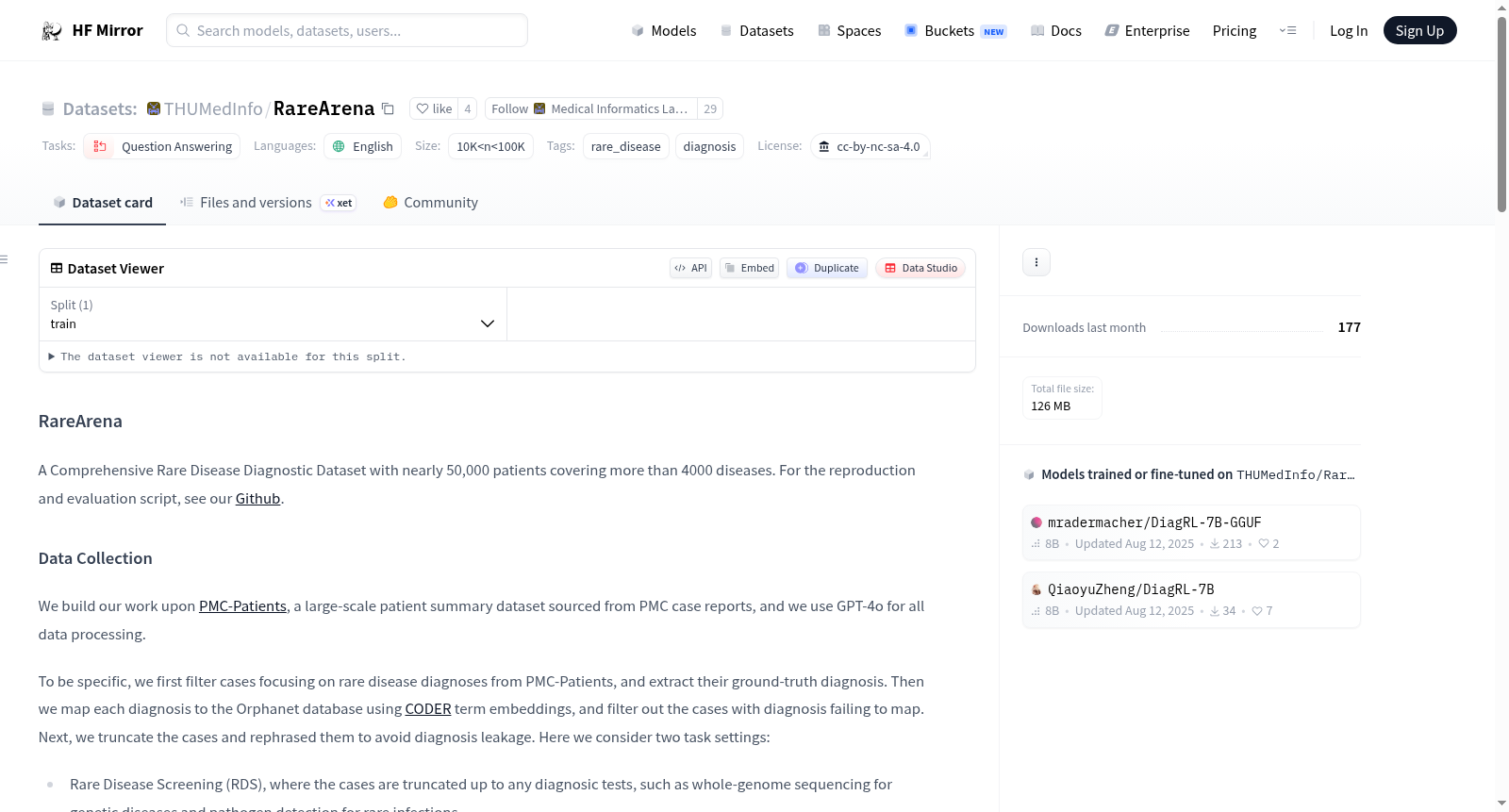
Task: Open Buckets section
Action: click(x=955, y=31)
